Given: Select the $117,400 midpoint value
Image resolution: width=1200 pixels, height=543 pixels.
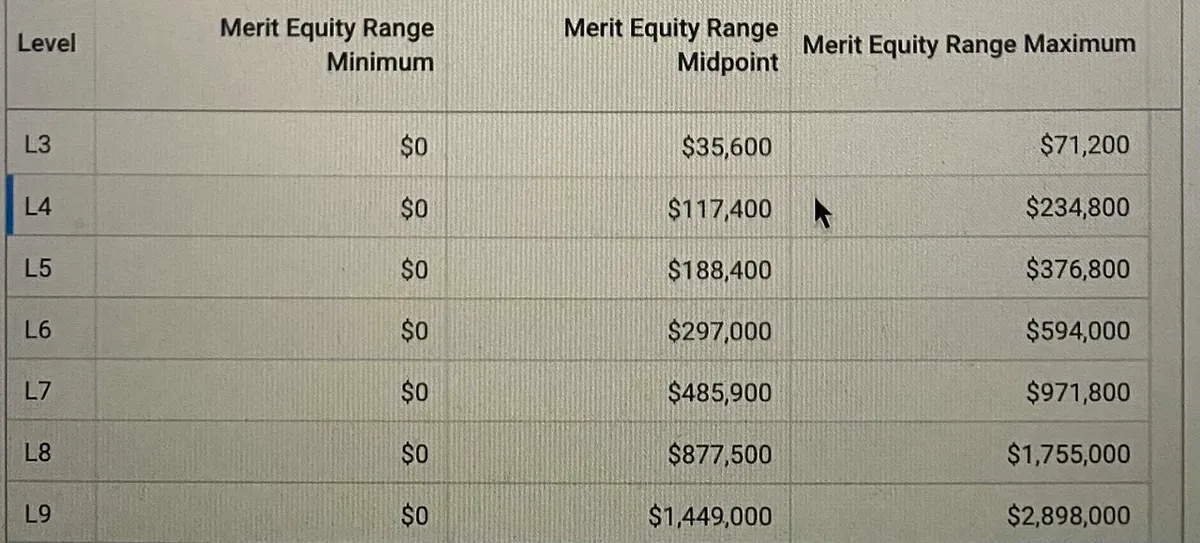Looking at the screenshot, I should pyautogui.click(x=719, y=209).
